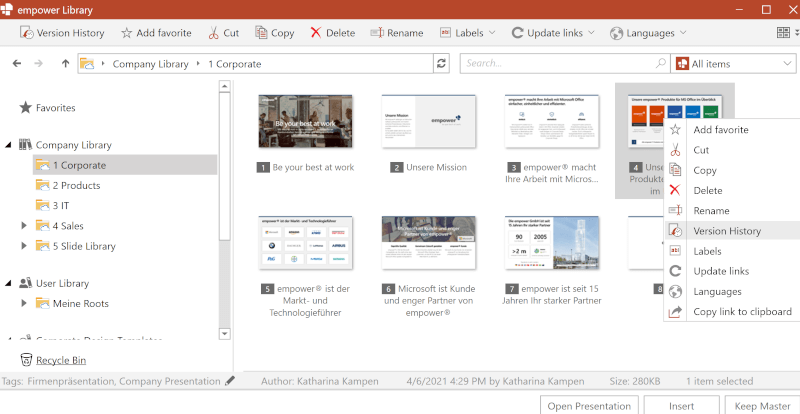This screenshot has height=414, width=800.
Task: Click 1 Corporate in the breadcrumb path
Action: (x=235, y=64)
